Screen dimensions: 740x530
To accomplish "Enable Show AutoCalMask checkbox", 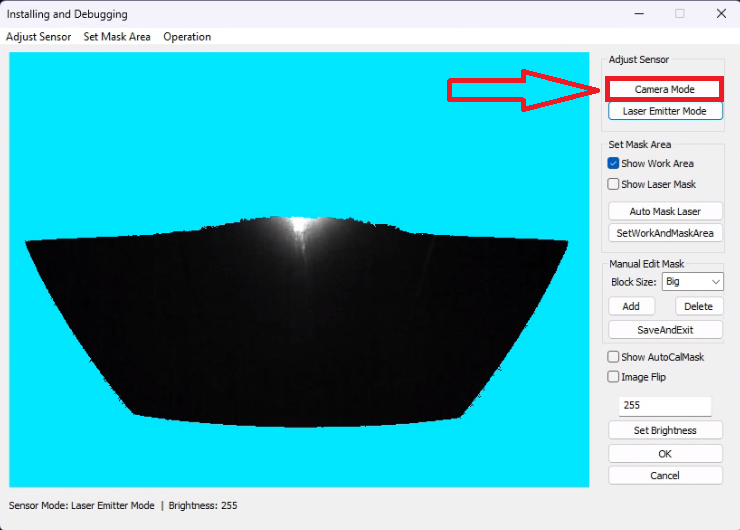I will click(x=613, y=357).
